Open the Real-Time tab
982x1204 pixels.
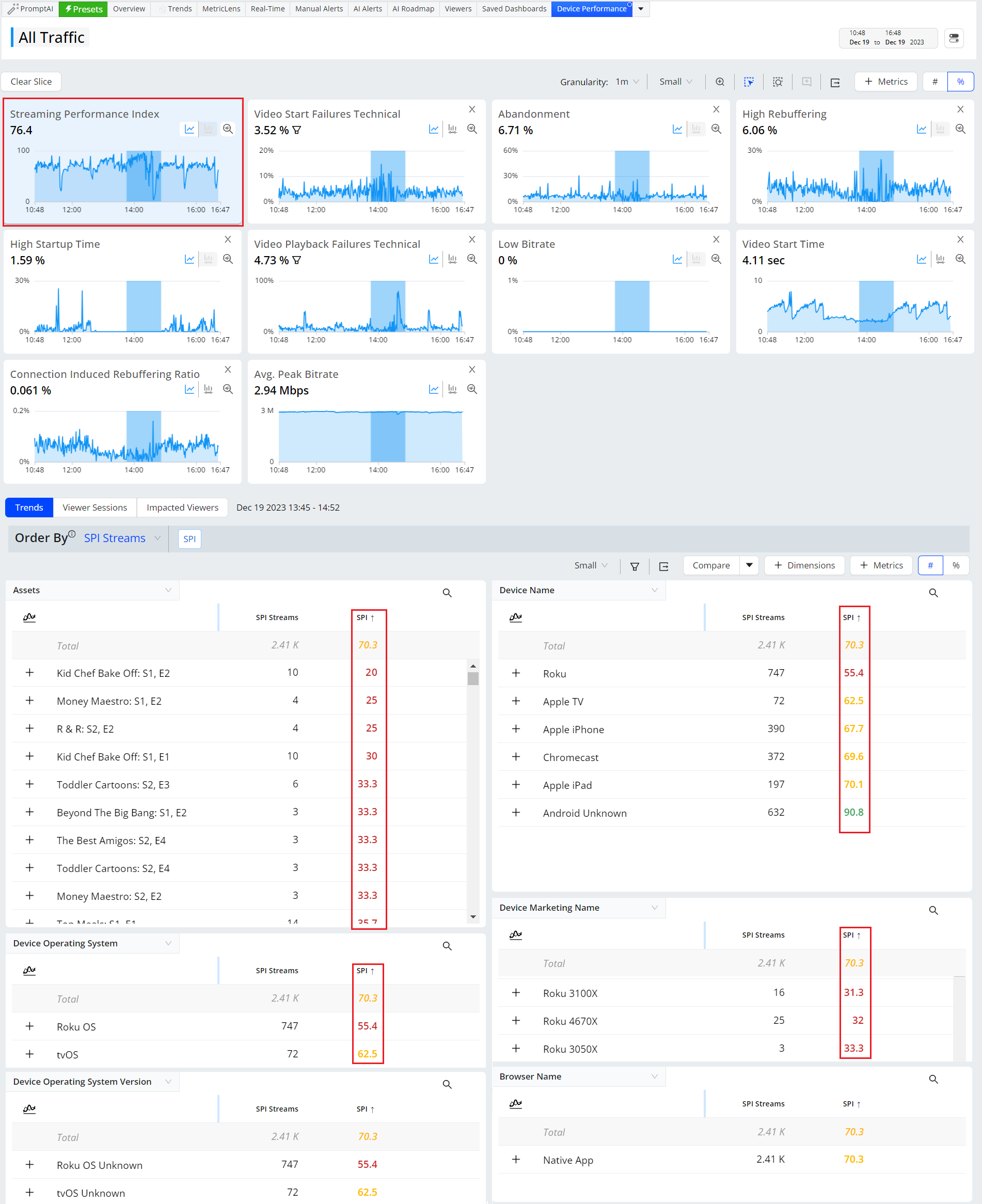tap(267, 8)
